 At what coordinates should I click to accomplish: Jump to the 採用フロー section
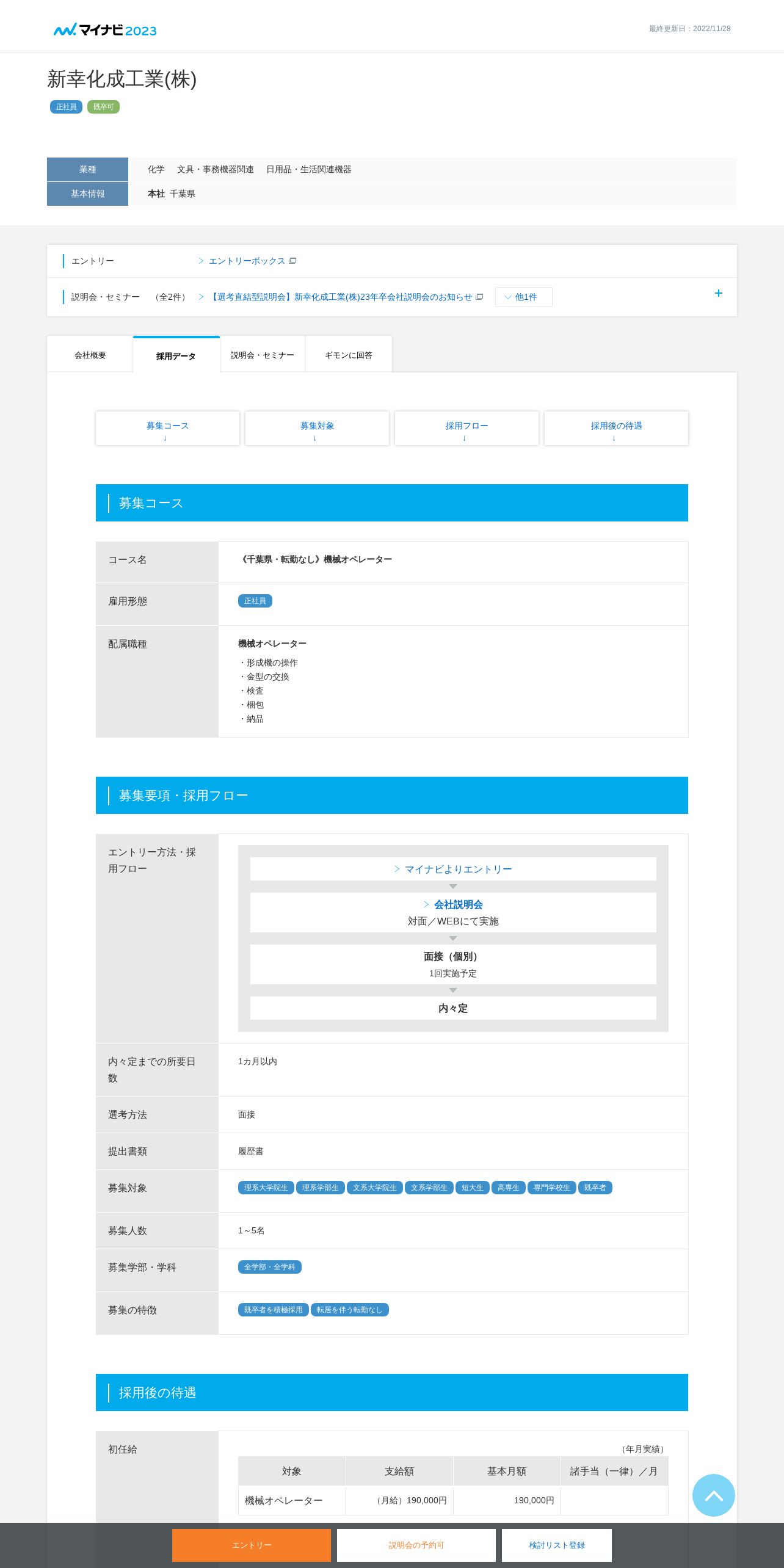click(466, 429)
